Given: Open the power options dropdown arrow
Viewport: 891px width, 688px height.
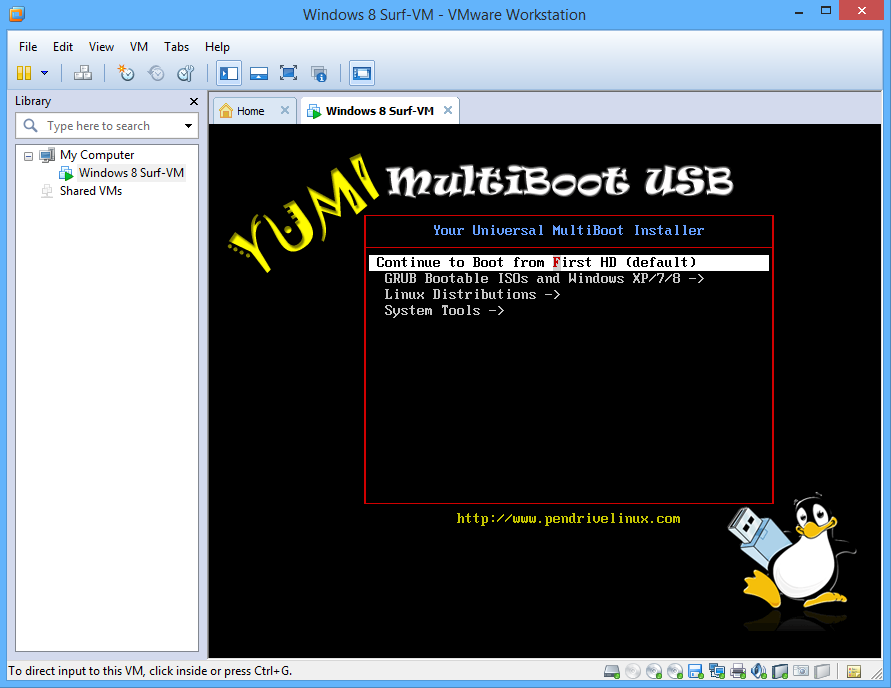Looking at the screenshot, I should [x=44, y=73].
